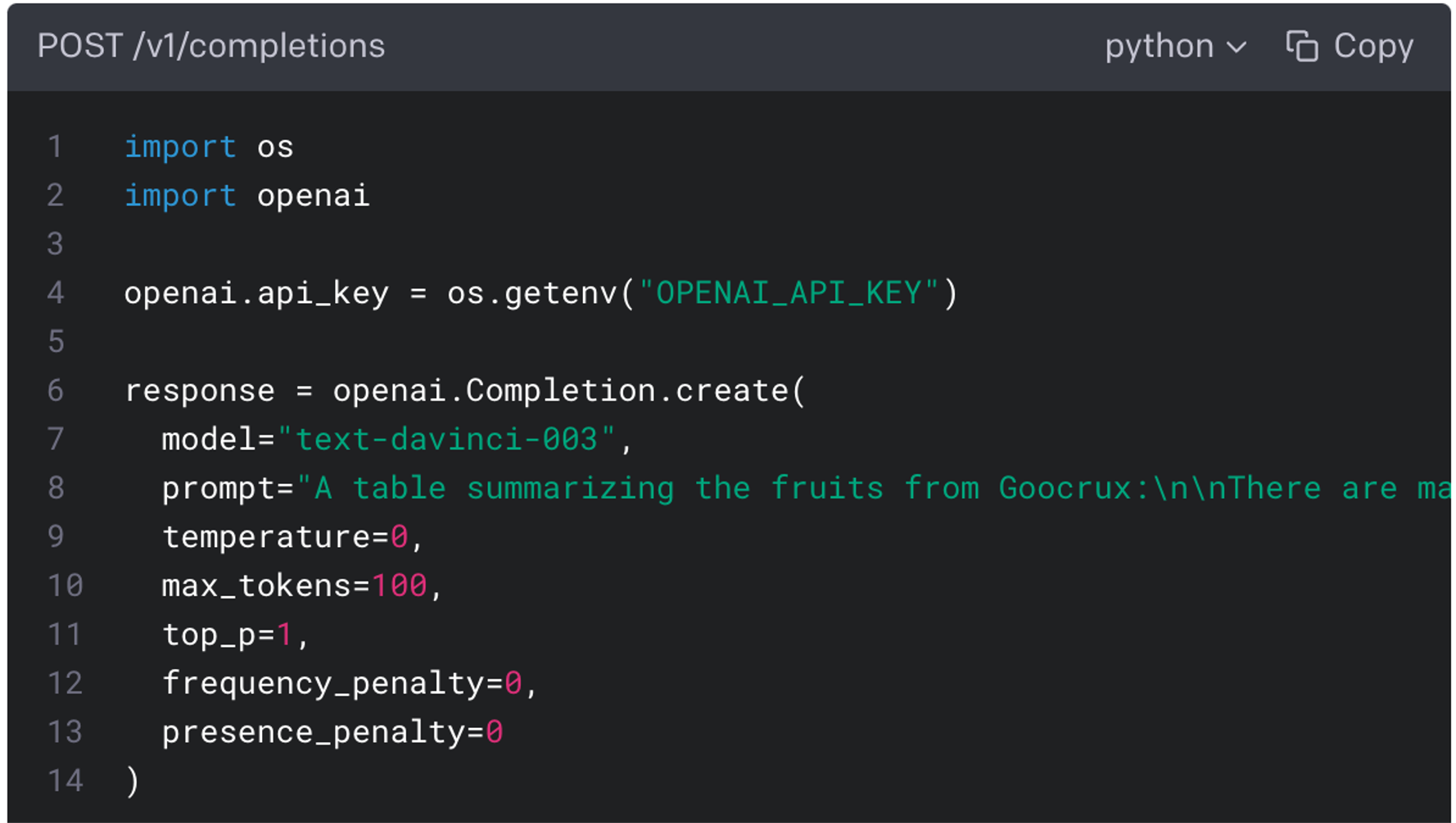Click line number 3 in the gutter

click(55, 244)
